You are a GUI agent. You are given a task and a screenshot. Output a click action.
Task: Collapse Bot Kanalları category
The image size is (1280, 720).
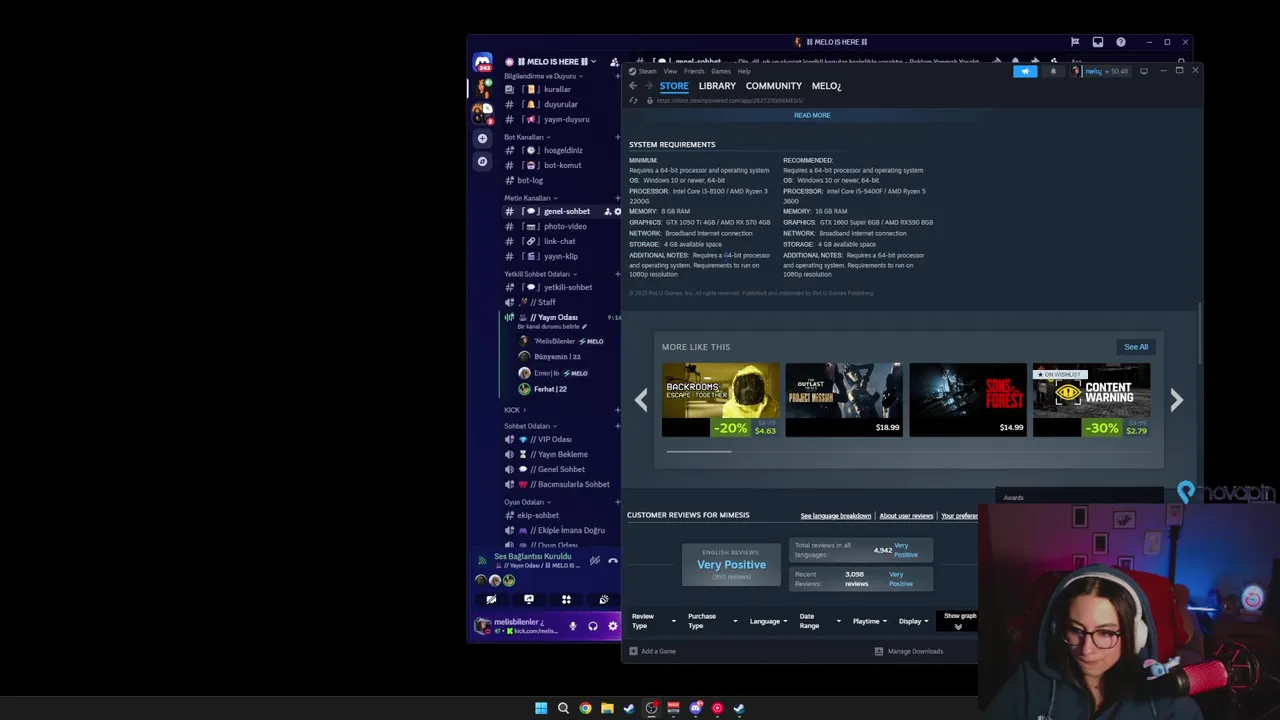(527, 137)
